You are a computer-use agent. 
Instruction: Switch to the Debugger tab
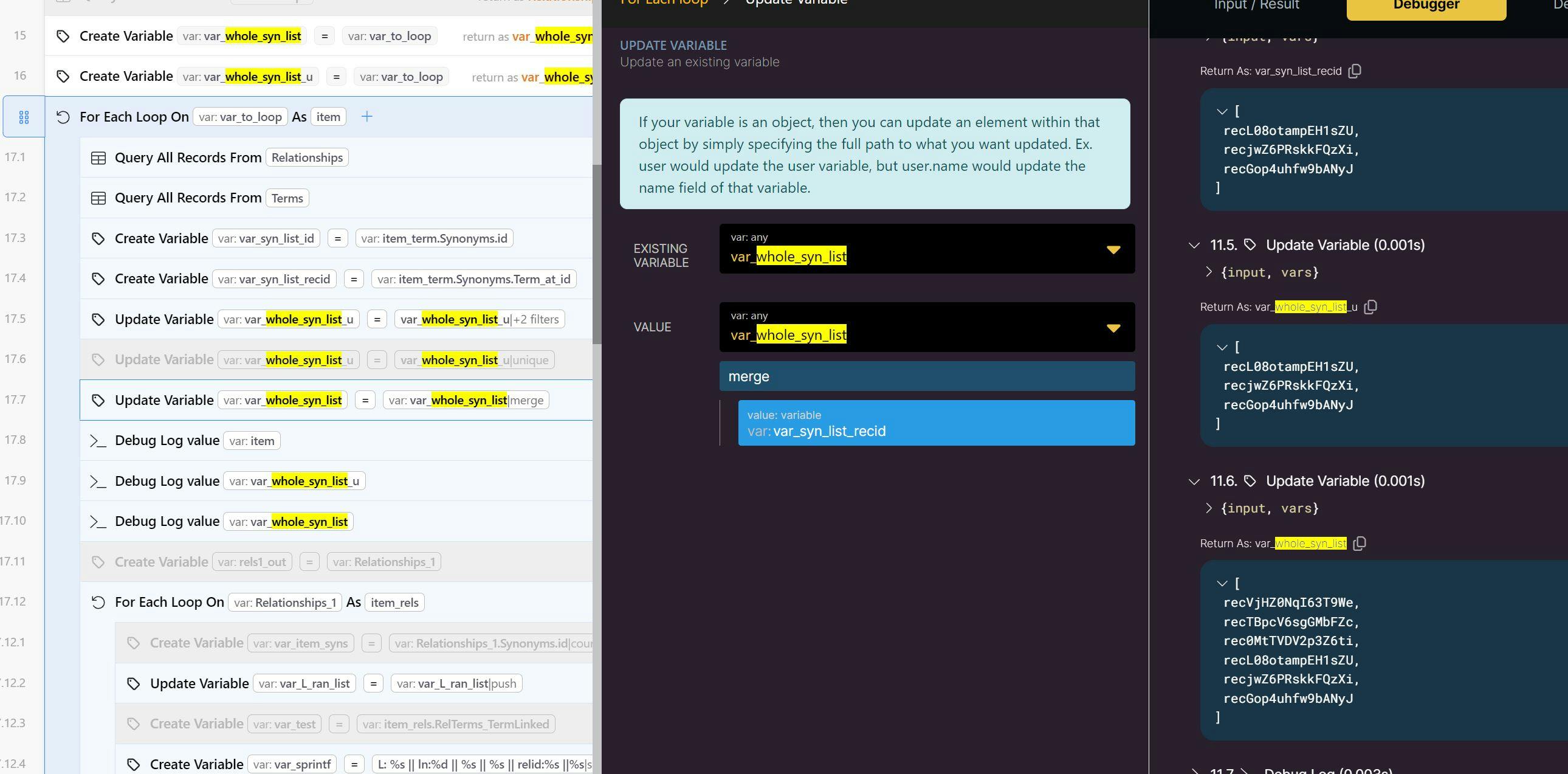(1426, 6)
